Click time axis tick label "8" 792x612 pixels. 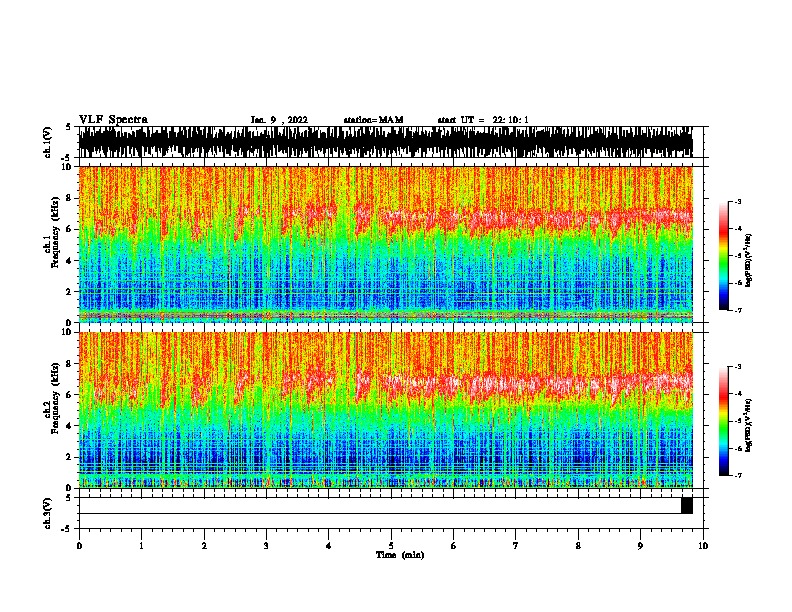578,546
